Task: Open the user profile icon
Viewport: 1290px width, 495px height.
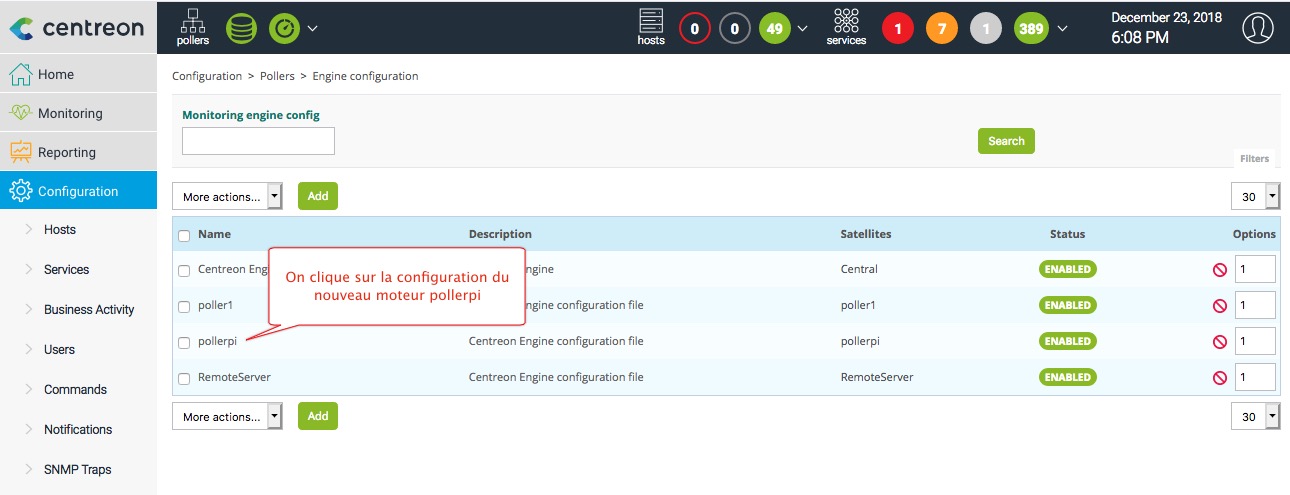Action: [1258, 28]
